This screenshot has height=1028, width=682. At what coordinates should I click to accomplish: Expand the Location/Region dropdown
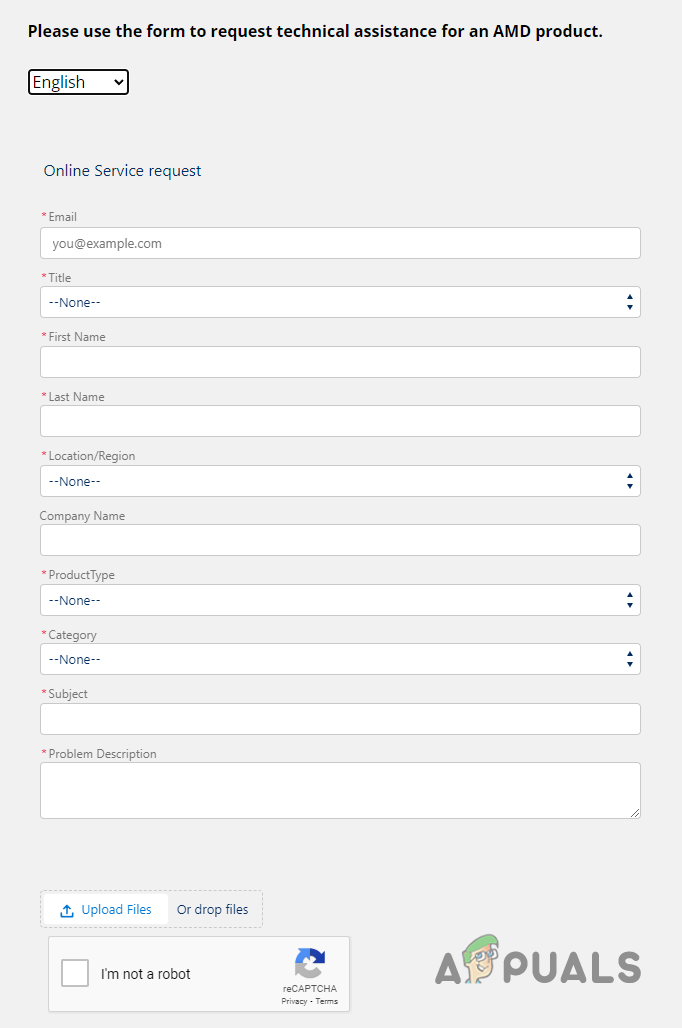340,481
